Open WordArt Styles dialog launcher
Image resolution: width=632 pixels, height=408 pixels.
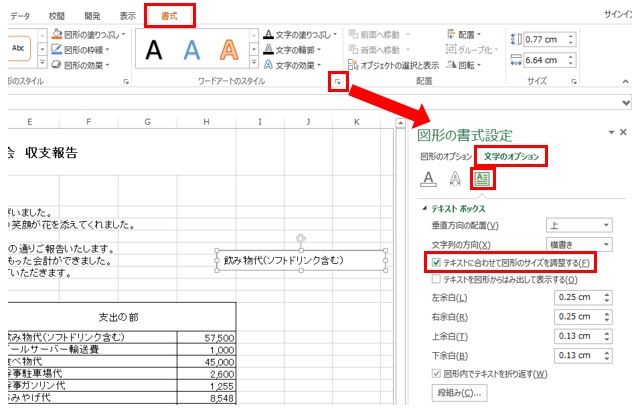(x=340, y=82)
